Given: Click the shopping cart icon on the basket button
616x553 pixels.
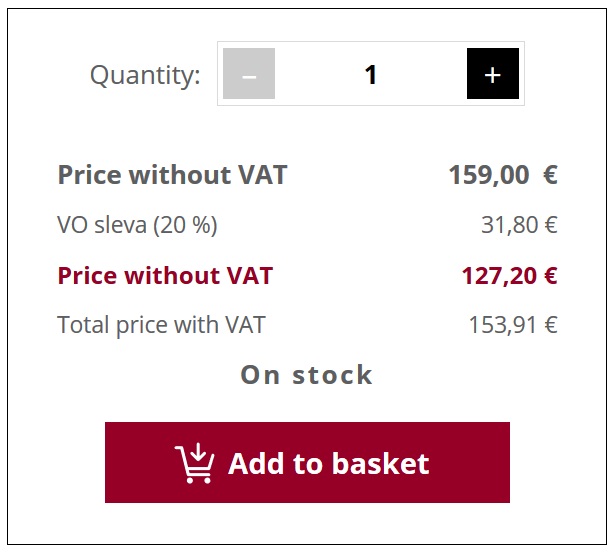Looking at the screenshot, I should pos(195,463).
